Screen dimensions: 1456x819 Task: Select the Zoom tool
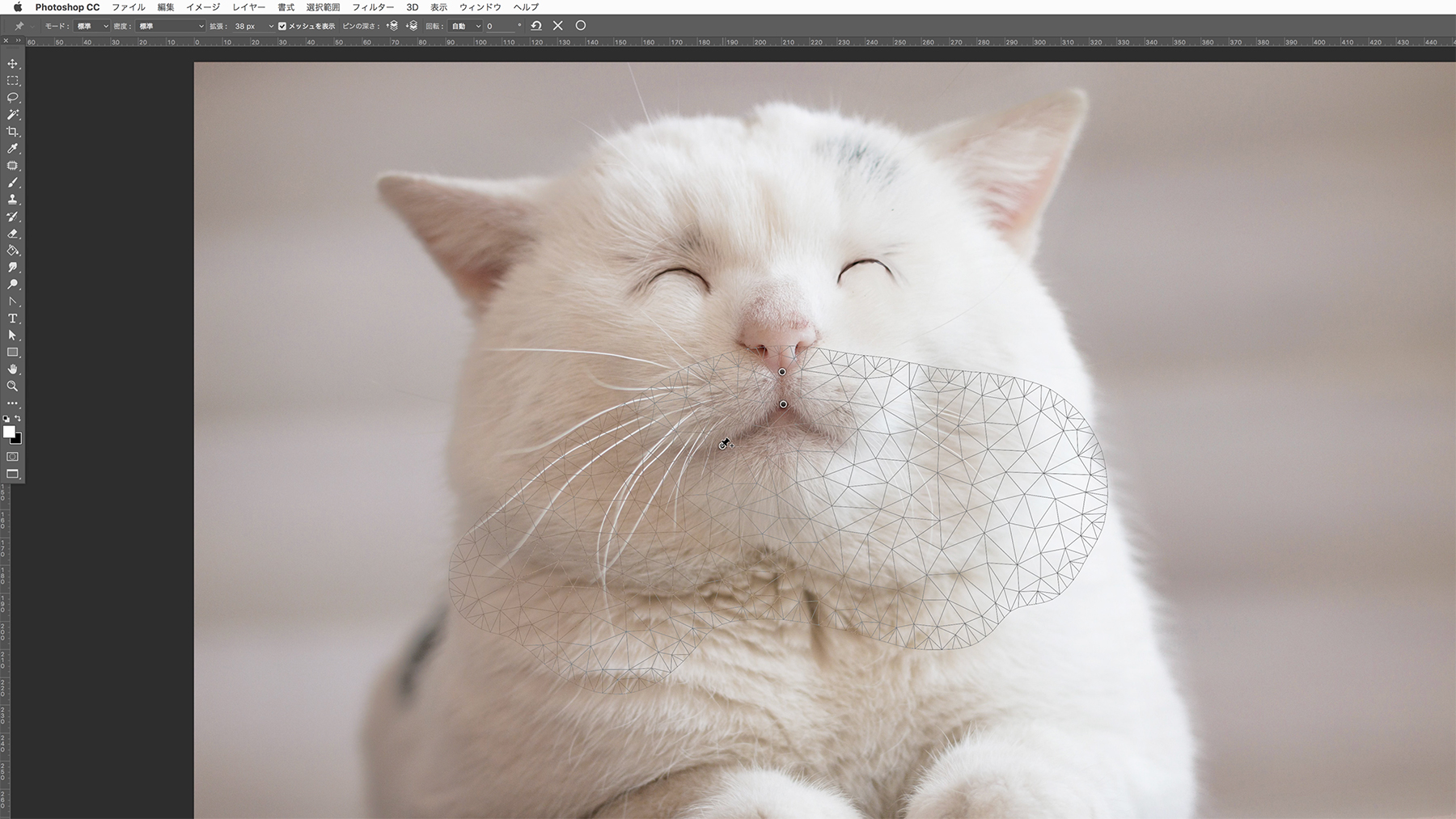point(12,386)
